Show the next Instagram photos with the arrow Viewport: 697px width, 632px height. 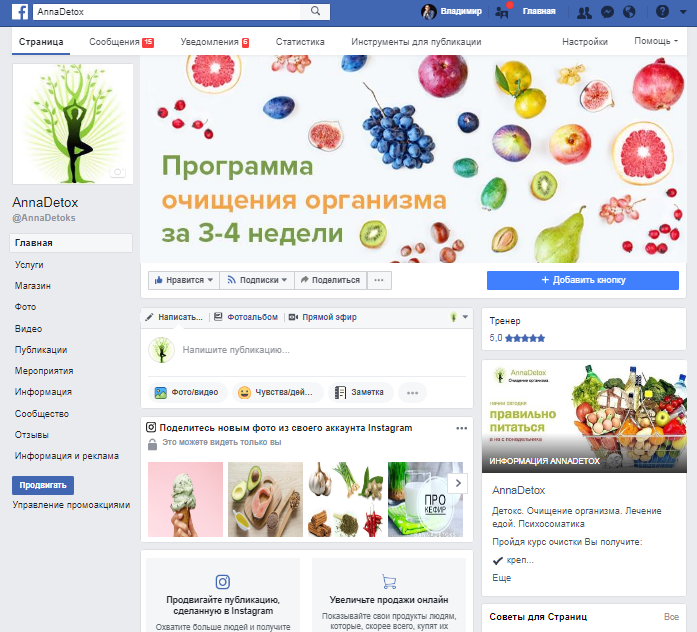tap(458, 483)
